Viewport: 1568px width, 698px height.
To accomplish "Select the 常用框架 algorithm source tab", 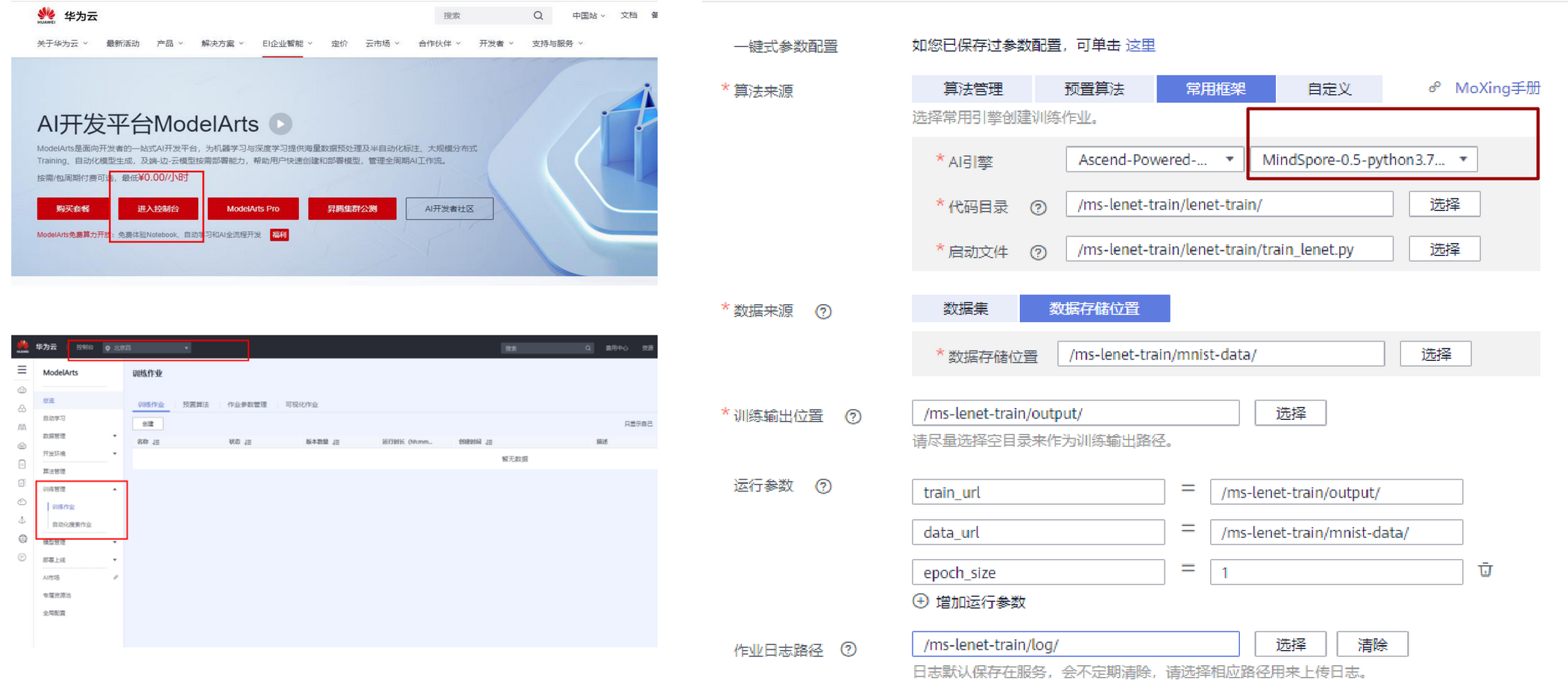I will (x=1215, y=89).
